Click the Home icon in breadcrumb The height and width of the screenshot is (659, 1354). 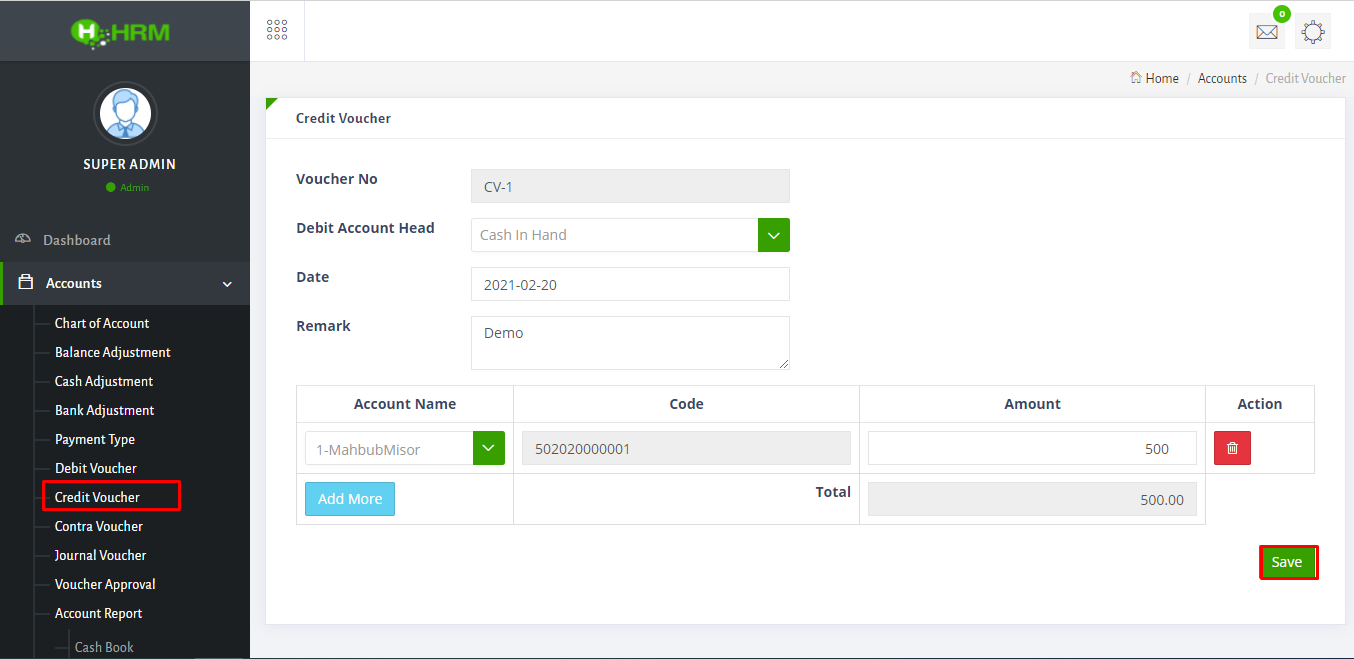click(1135, 77)
